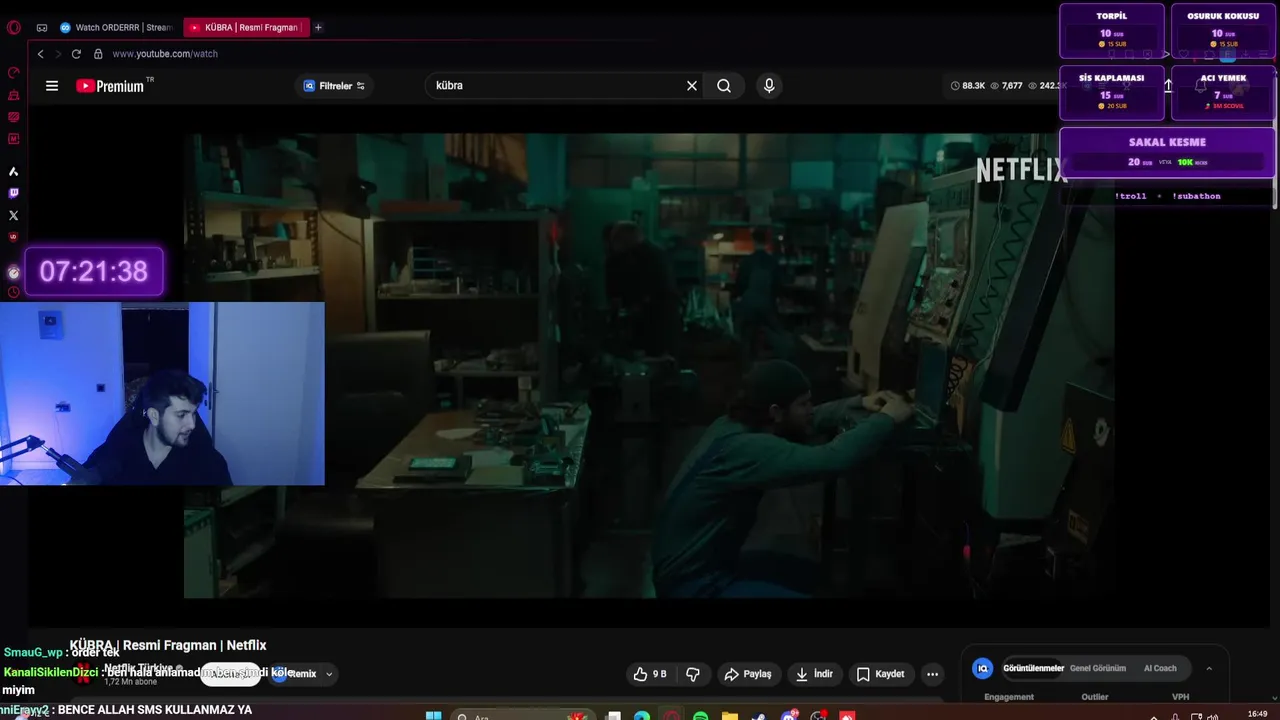1280x720 pixels.
Task: Clear the kübra search text
Action: point(691,86)
